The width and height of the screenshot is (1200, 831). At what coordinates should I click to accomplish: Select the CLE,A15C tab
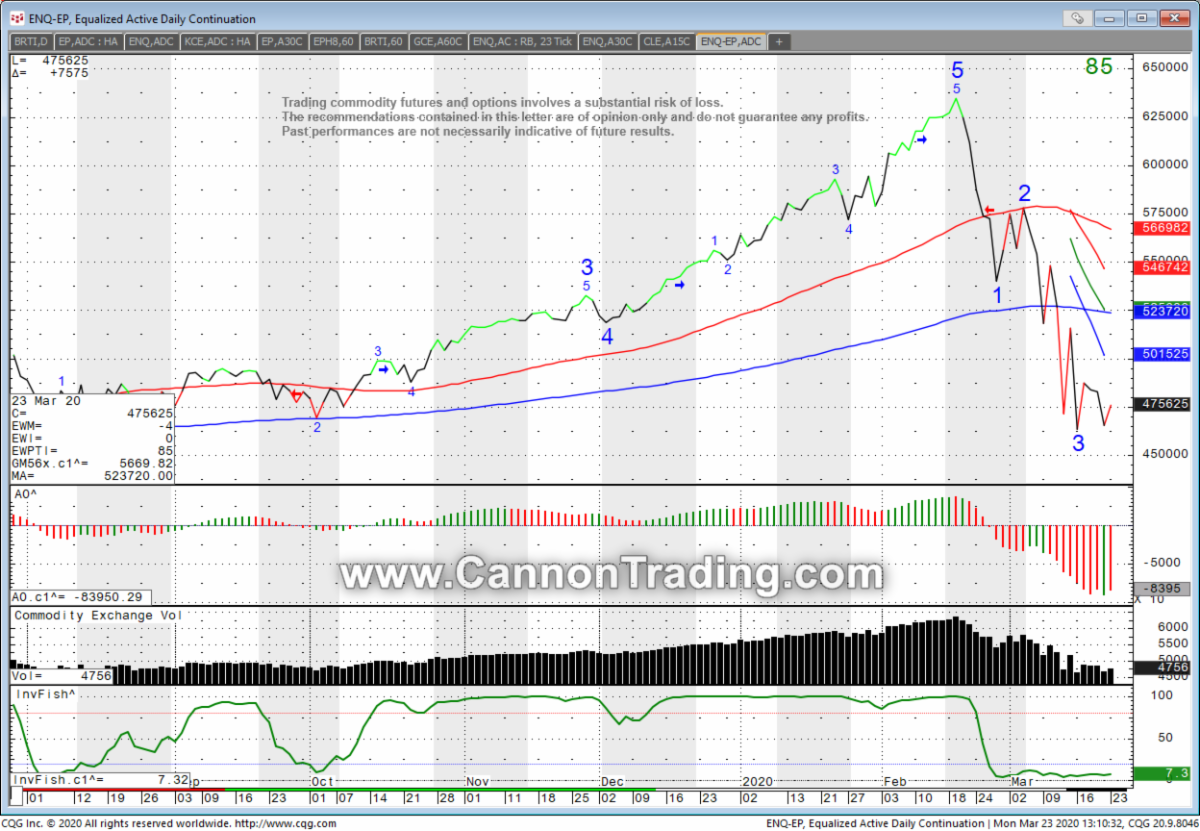tap(667, 41)
